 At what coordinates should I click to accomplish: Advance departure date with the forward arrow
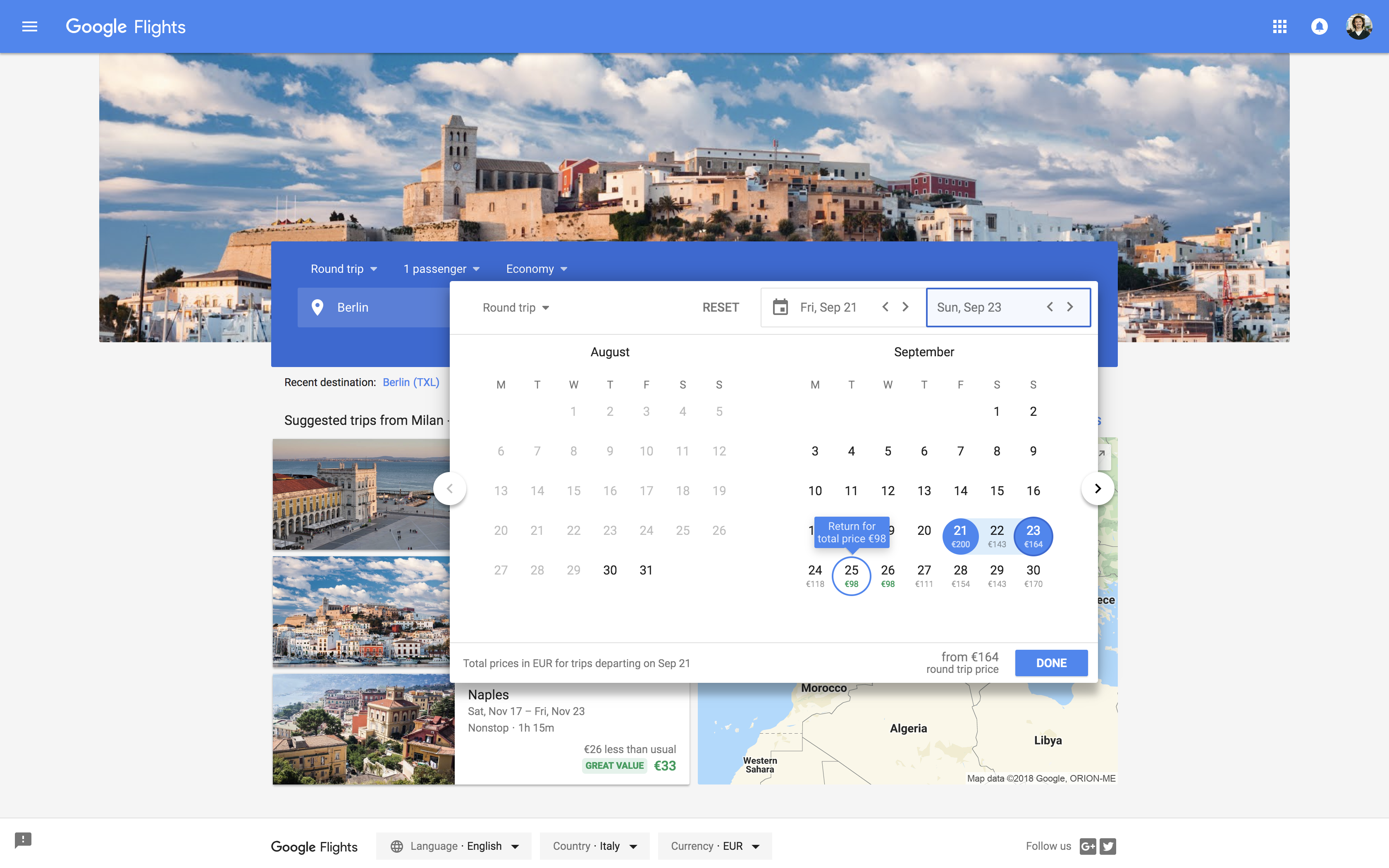pos(906,307)
